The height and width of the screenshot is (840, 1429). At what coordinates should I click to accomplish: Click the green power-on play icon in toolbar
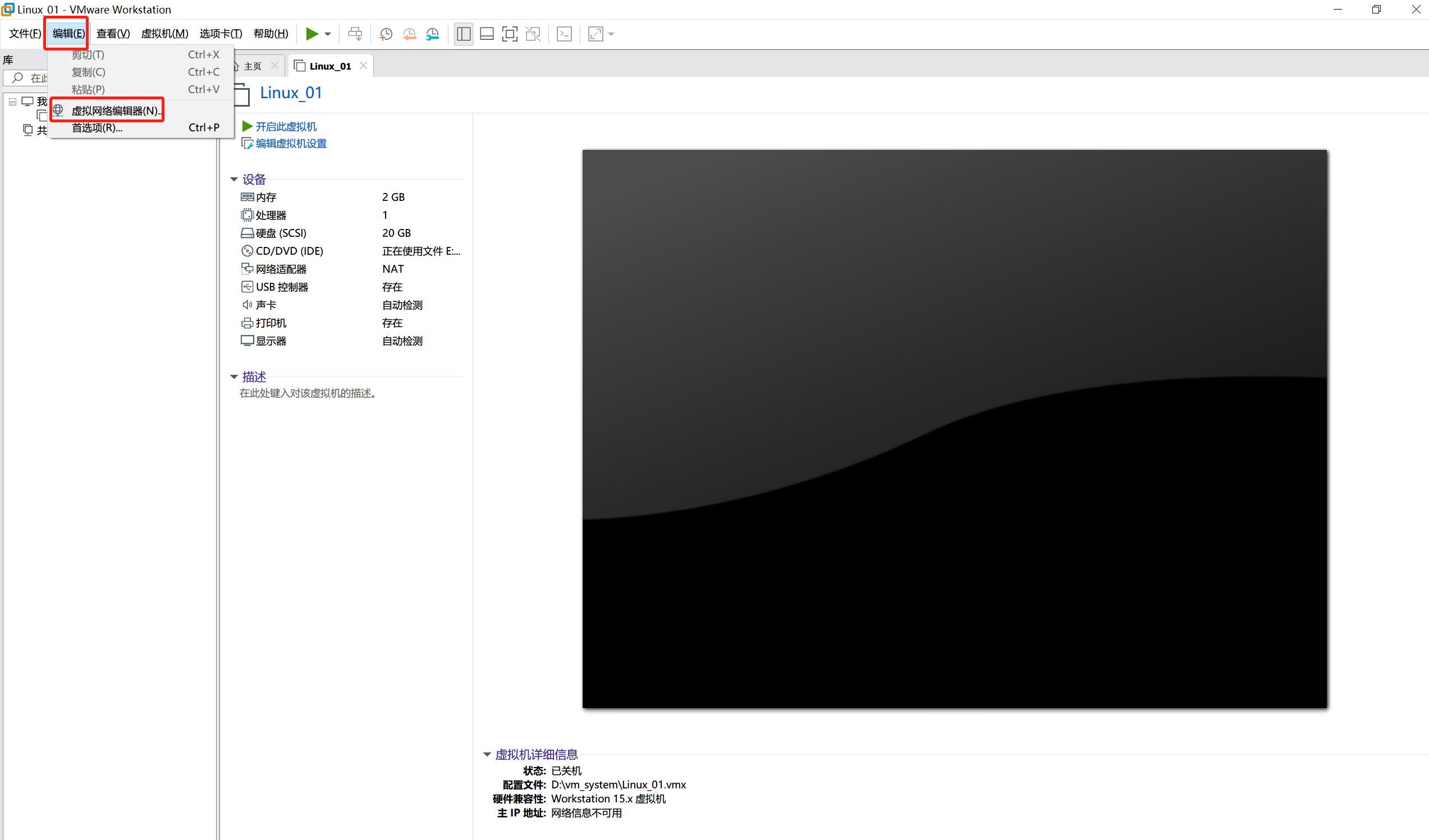click(x=312, y=34)
